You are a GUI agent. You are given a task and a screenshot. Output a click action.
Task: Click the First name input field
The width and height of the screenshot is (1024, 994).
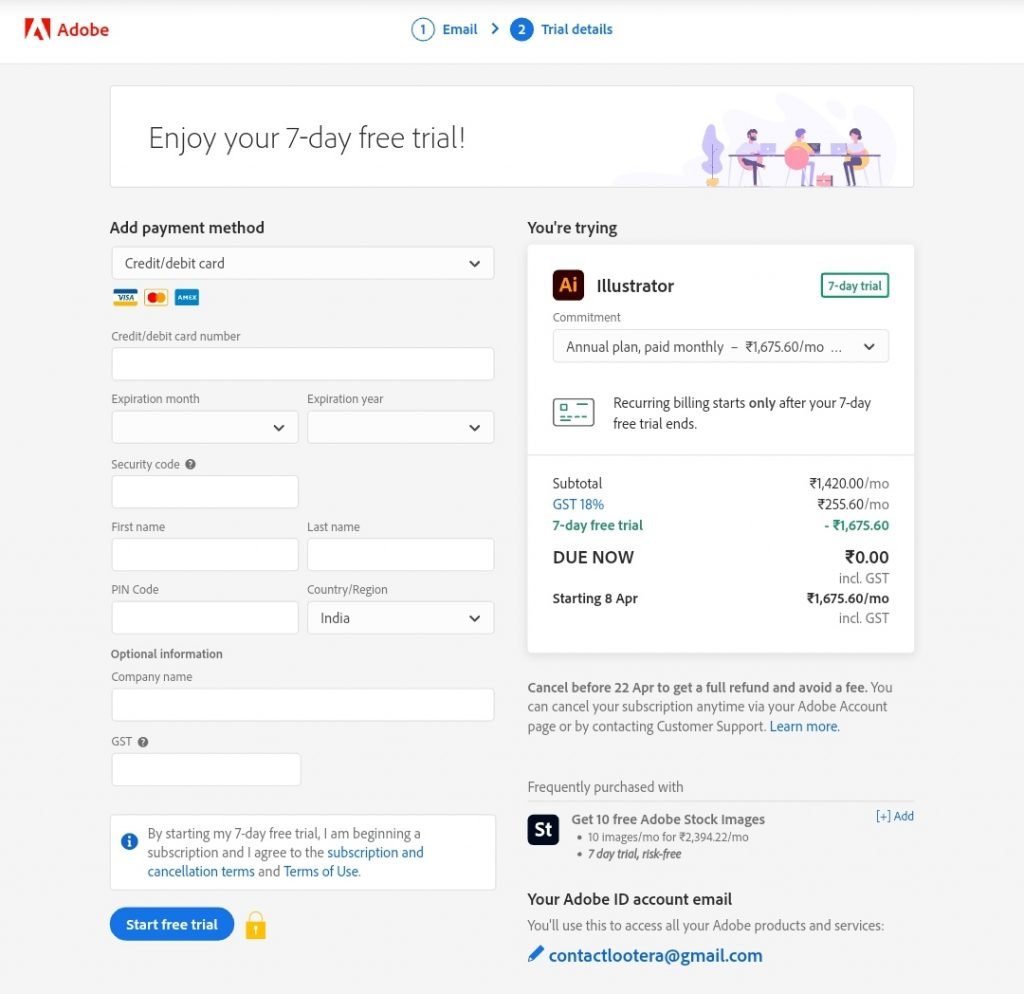tap(204, 554)
